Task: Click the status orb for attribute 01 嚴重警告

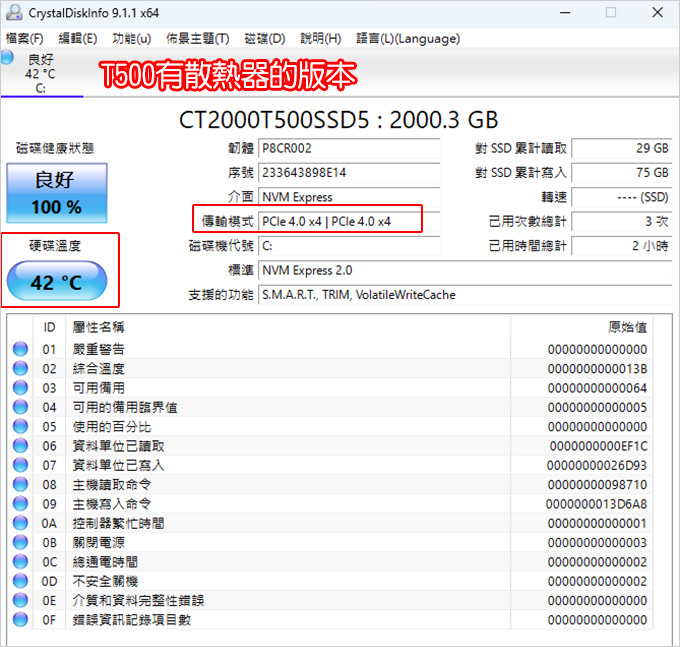Action: [20, 349]
